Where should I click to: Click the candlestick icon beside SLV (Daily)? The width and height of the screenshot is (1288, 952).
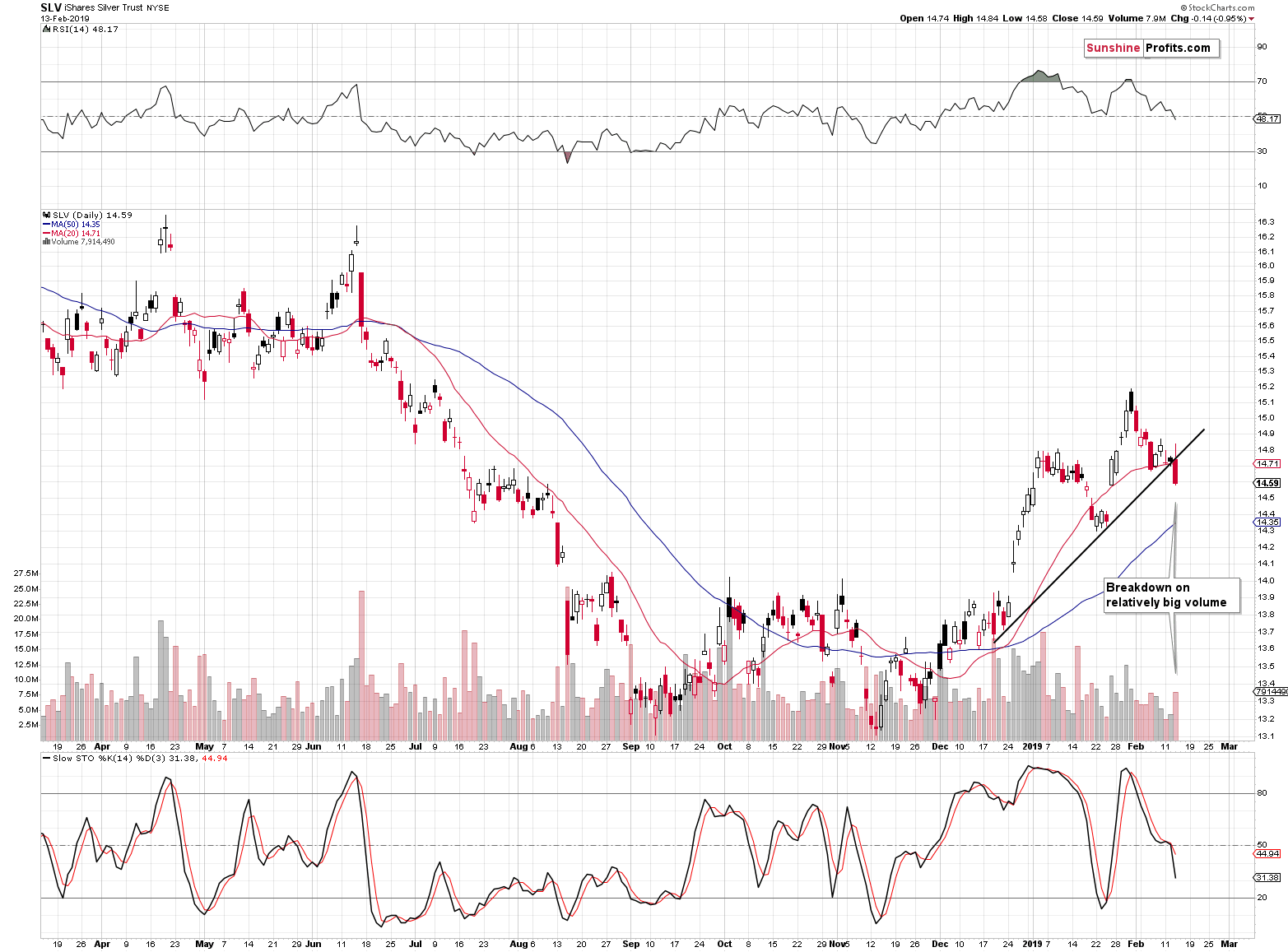[46, 215]
